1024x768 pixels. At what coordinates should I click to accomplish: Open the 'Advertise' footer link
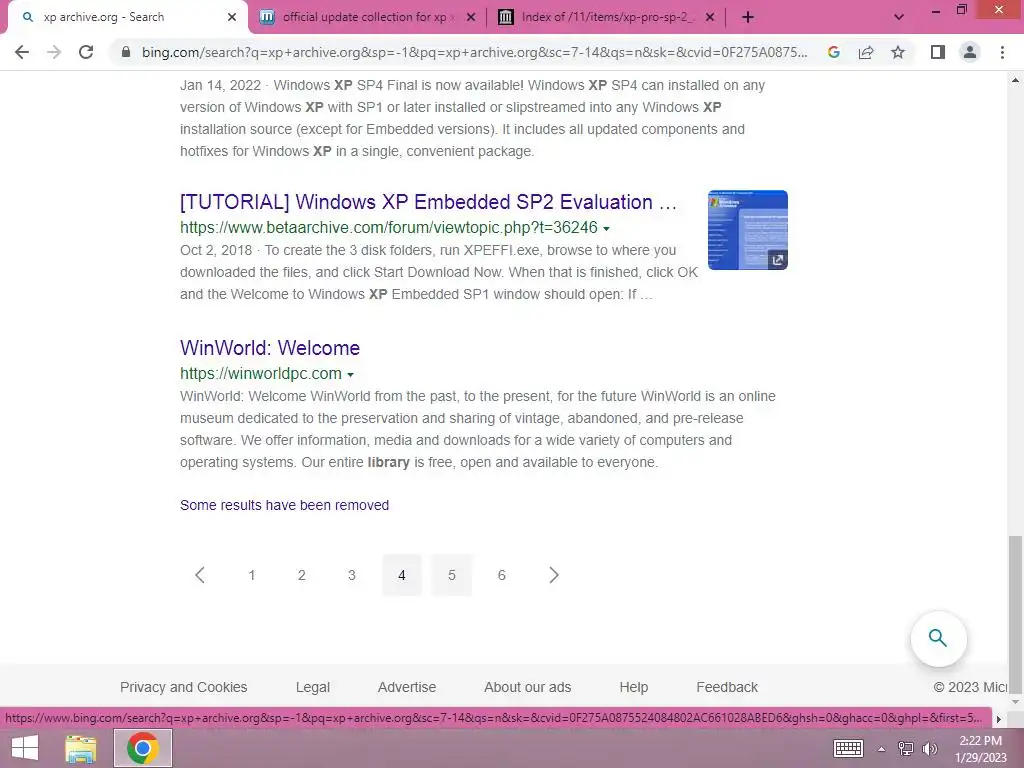click(407, 687)
